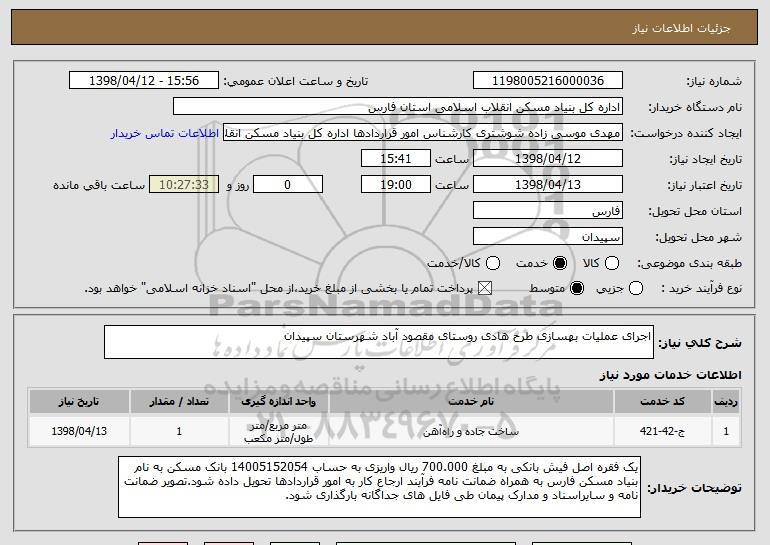770x545 pixels.
Task: Click the تاریخ نیاز column header
Action: (x=79, y=402)
